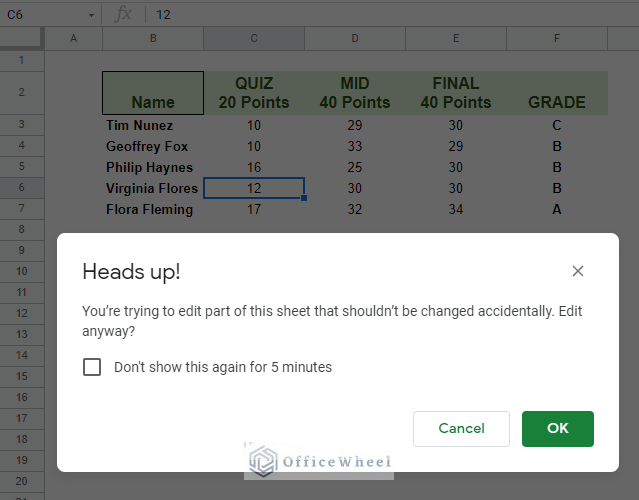Select column D header
Screen dimensions: 639x500
tap(355, 38)
